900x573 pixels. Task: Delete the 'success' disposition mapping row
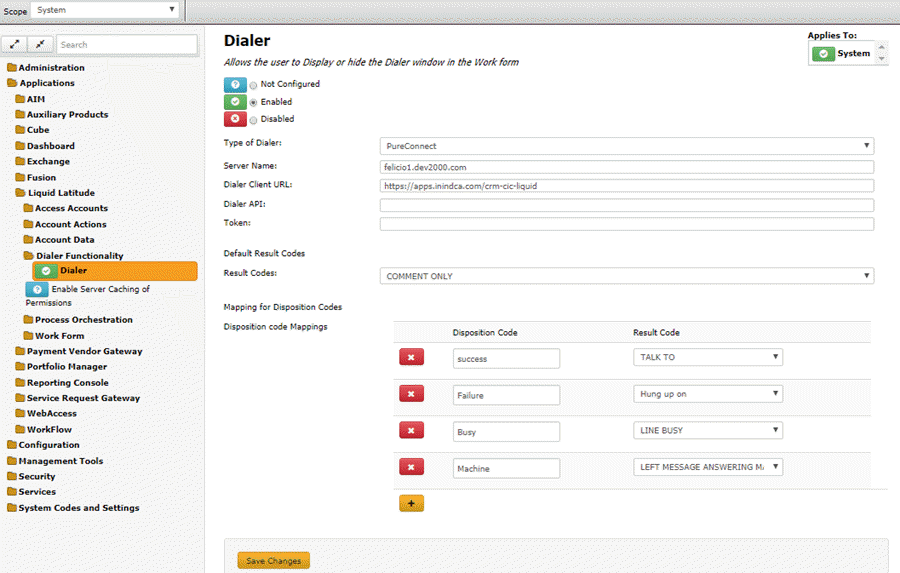[x=411, y=358]
